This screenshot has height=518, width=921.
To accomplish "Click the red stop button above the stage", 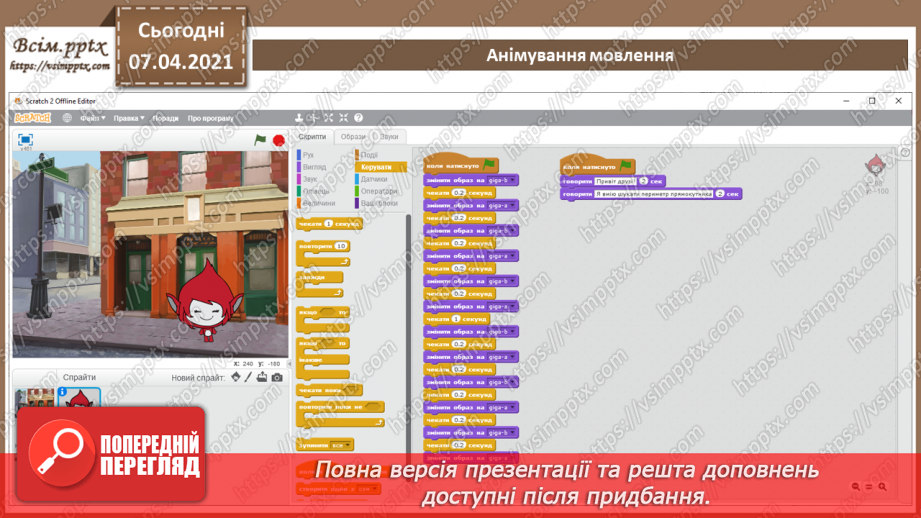I will (x=279, y=140).
